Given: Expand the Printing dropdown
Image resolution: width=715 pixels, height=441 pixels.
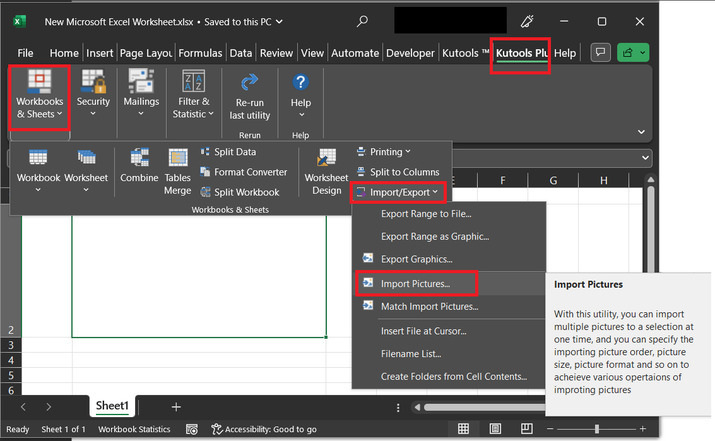Looking at the screenshot, I should [x=384, y=152].
